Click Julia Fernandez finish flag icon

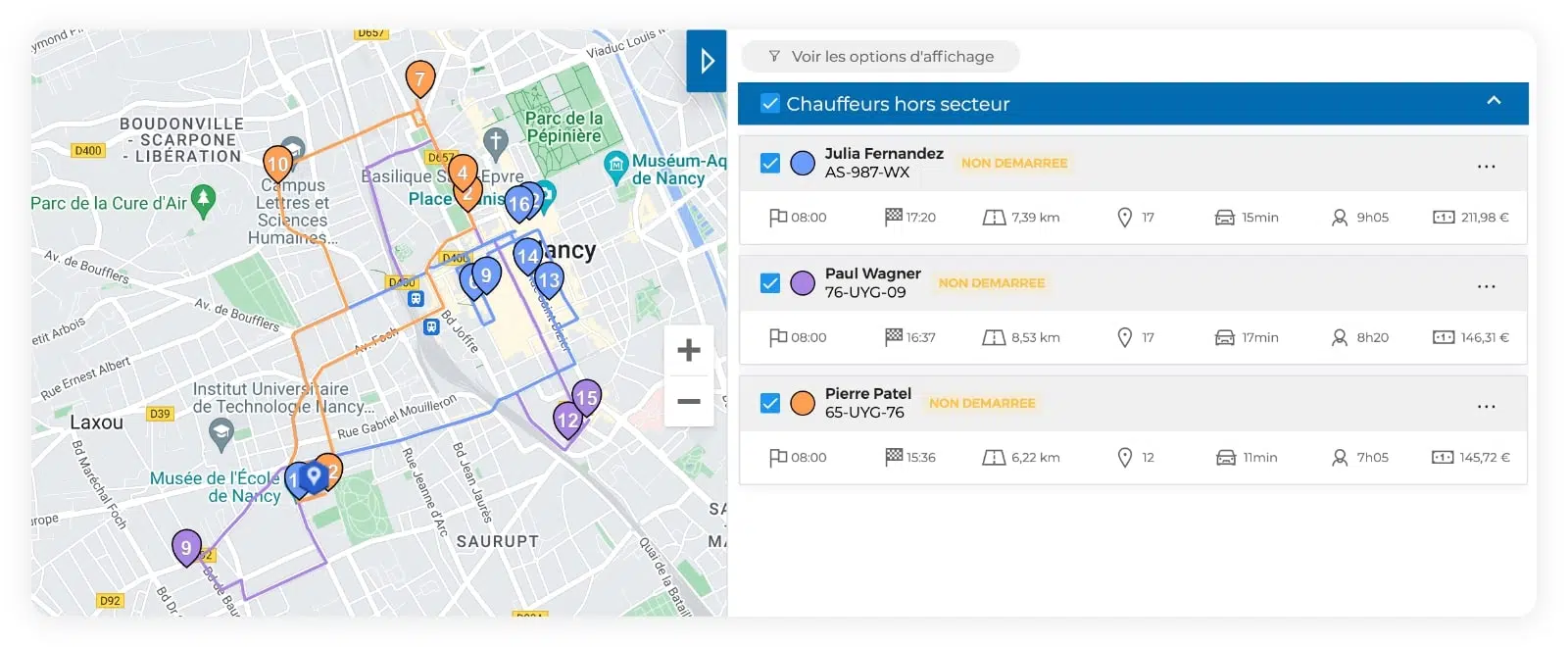click(893, 217)
